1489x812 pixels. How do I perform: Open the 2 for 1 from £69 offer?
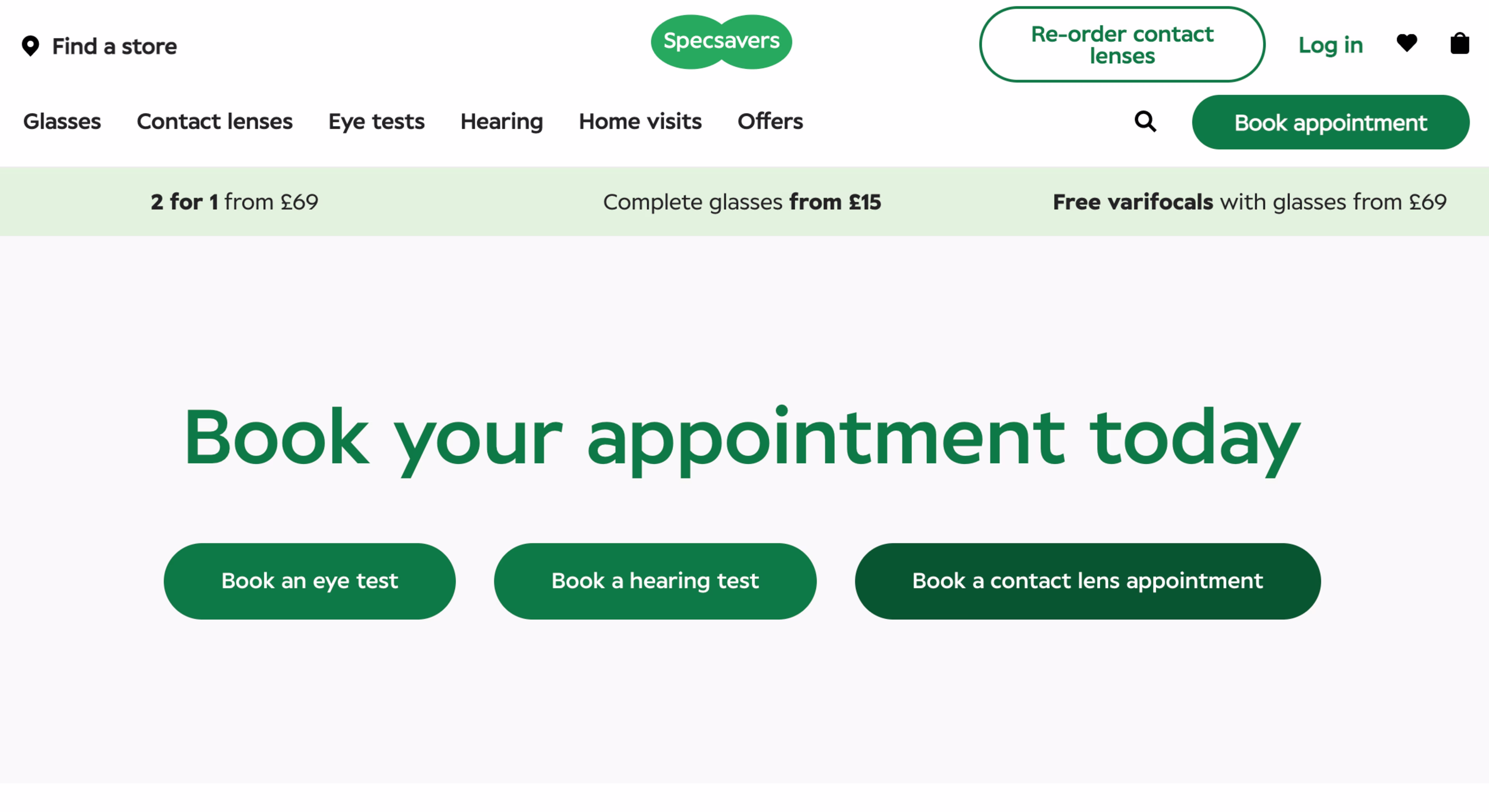click(234, 202)
